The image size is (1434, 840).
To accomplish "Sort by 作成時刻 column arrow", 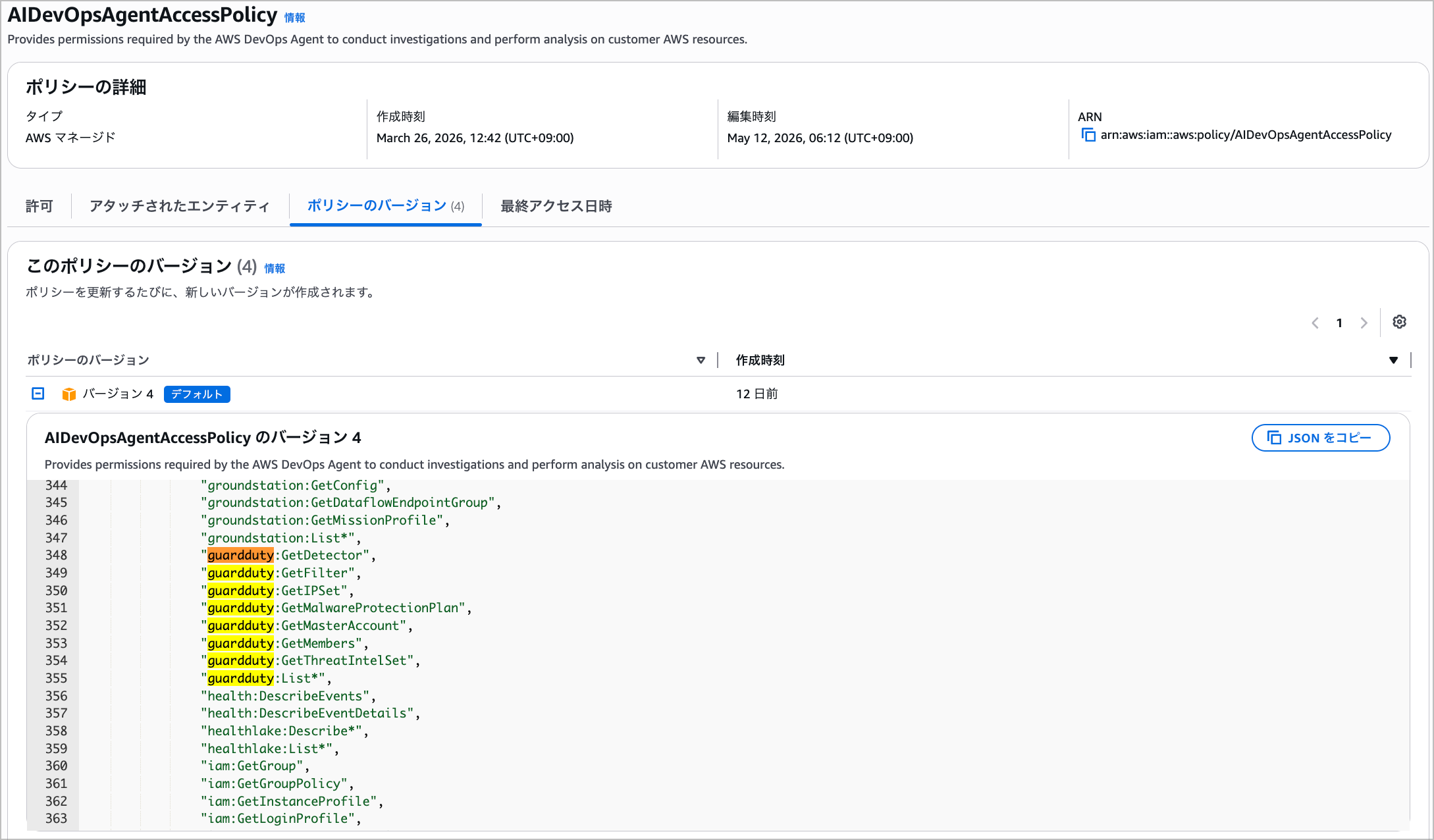I will pos(1393,360).
